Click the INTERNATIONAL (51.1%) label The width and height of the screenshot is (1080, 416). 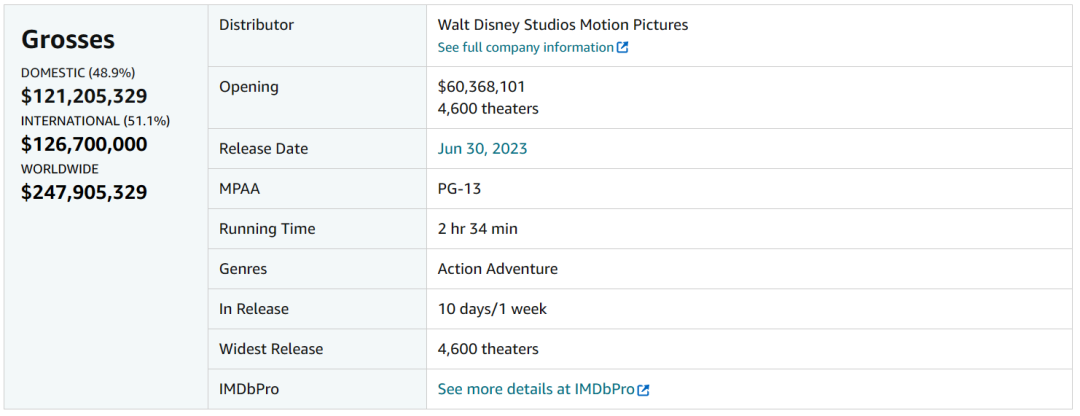point(95,121)
